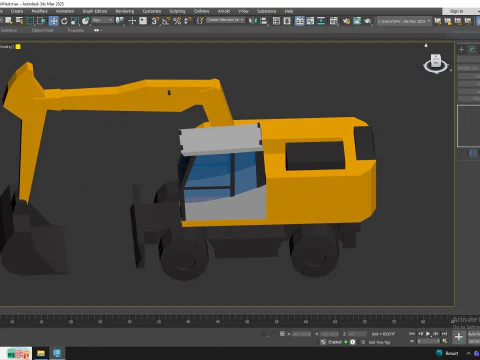Show hidden system tray icons
The width and height of the screenshot is (480, 360).
pyautogui.click(x=468, y=353)
